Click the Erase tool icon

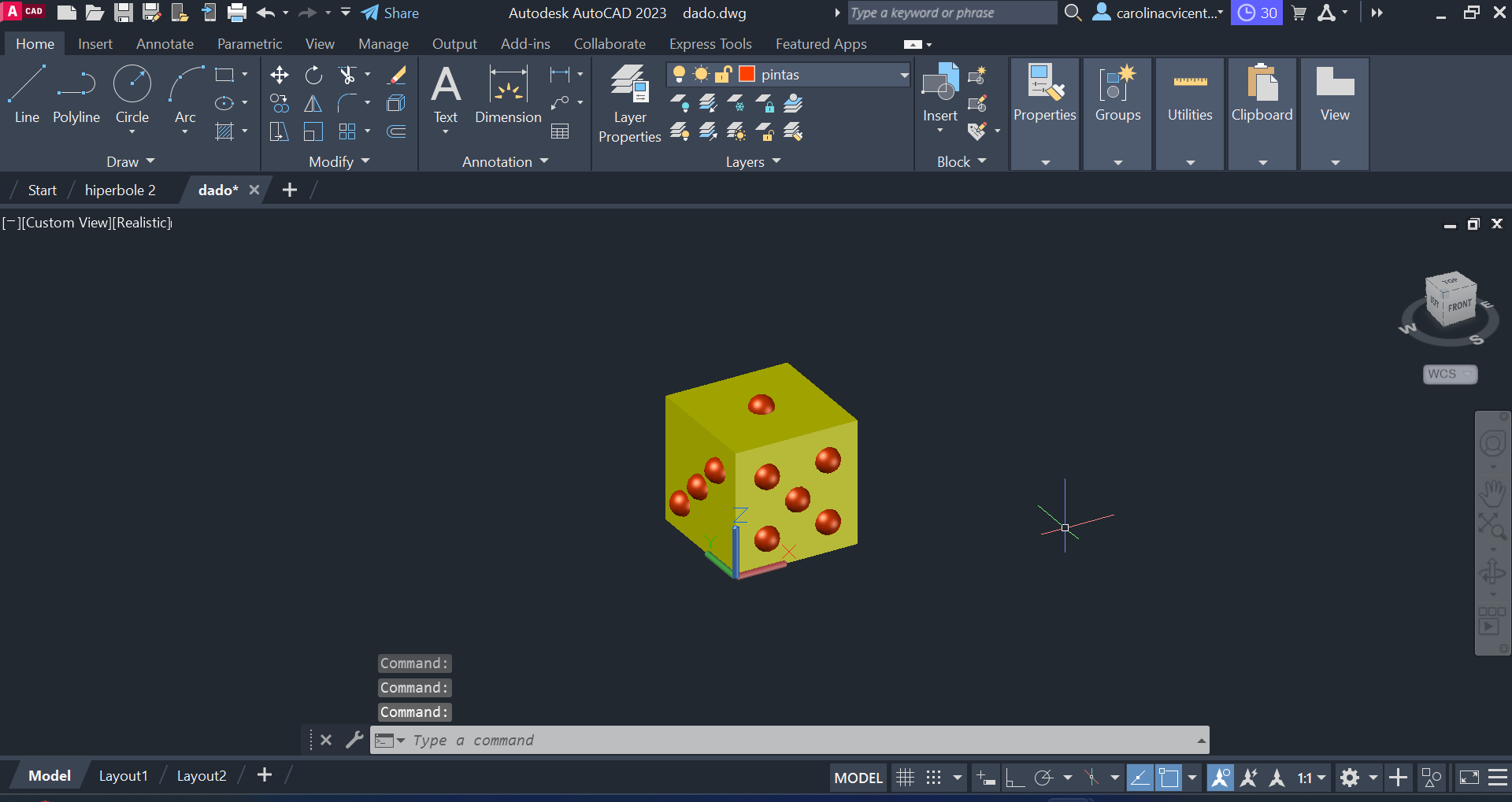click(397, 76)
